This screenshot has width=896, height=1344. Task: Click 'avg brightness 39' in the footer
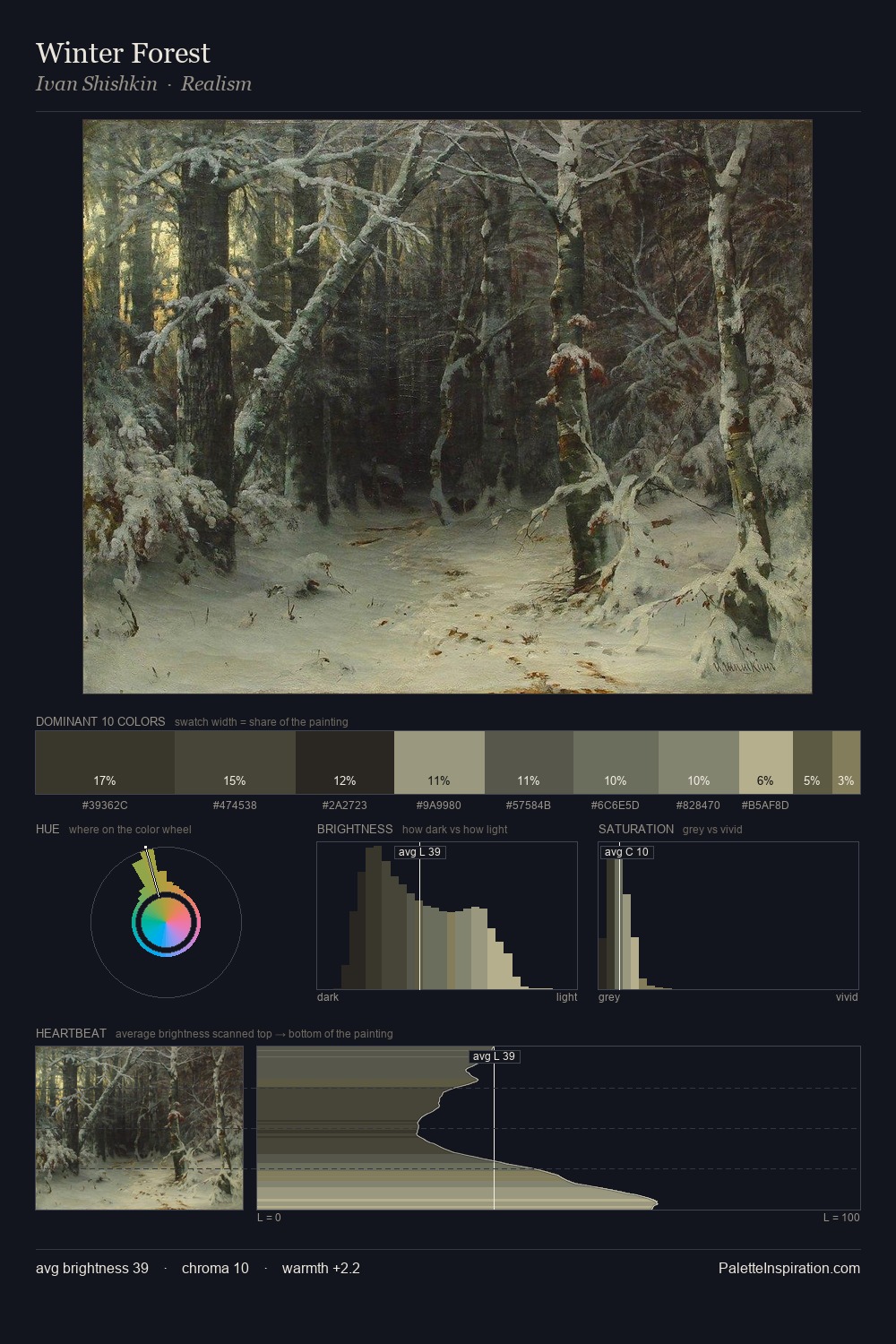tap(92, 1268)
